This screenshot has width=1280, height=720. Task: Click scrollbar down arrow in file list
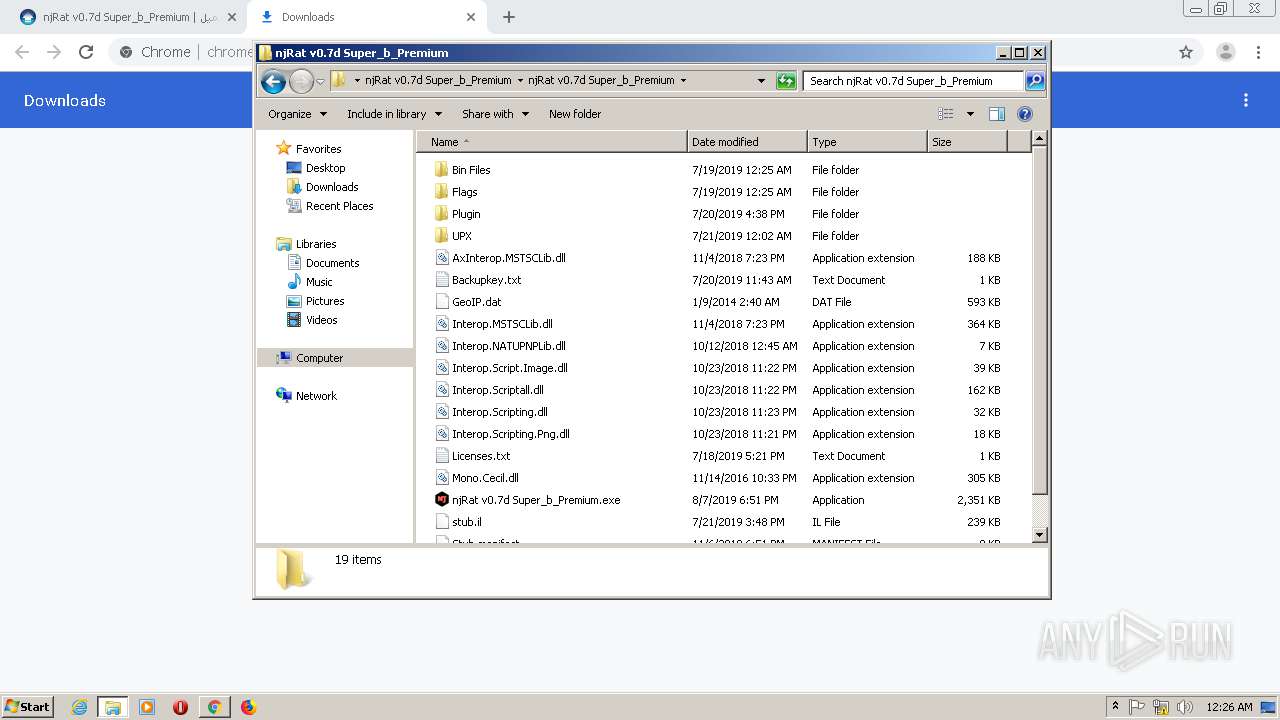point(1039,535)
